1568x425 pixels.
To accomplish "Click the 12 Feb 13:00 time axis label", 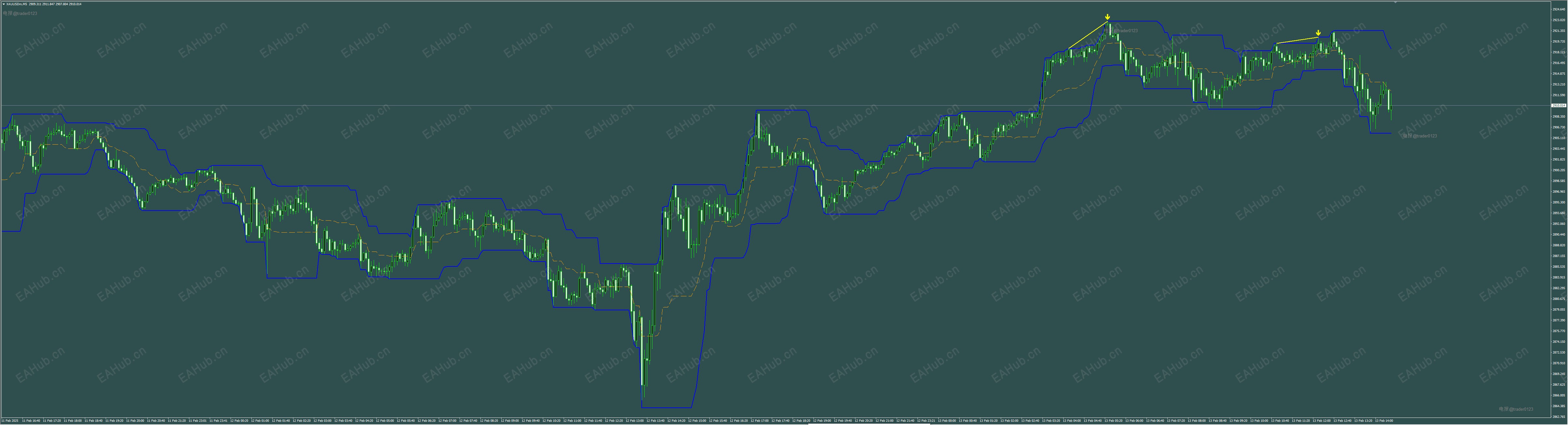I will pos(635,421).
